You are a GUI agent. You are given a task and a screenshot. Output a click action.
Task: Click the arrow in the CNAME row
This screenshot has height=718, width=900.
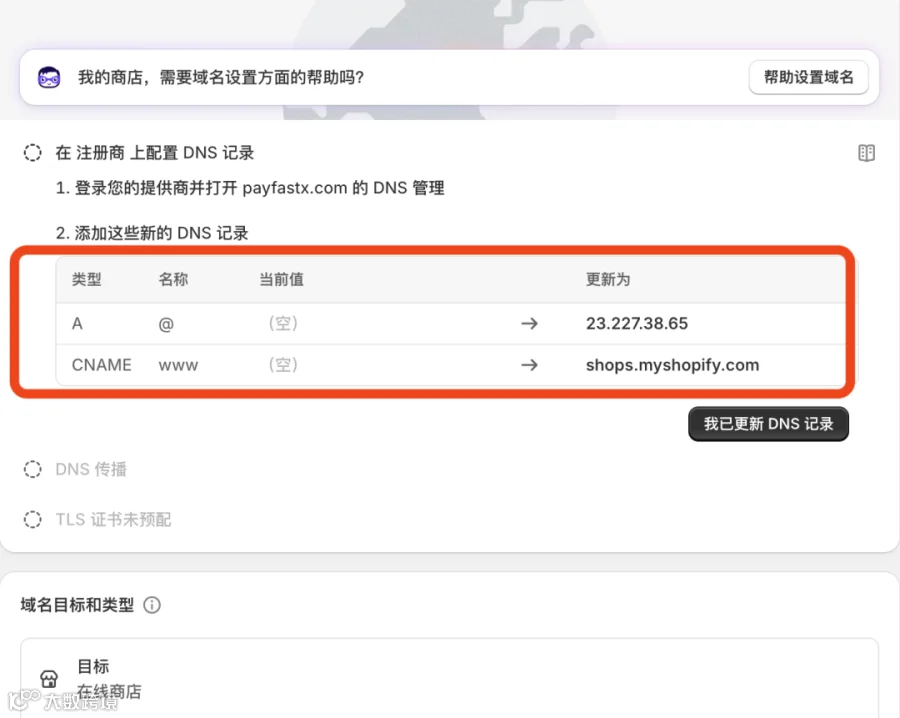pyautogui.click(x=529, y=365)
